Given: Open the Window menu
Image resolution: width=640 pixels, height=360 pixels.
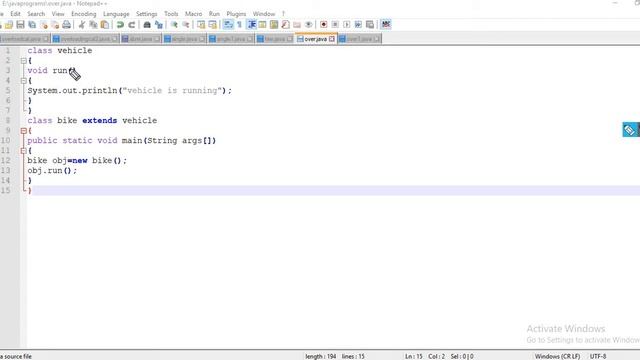Looking at the screenshot, I should coord(264,14).
